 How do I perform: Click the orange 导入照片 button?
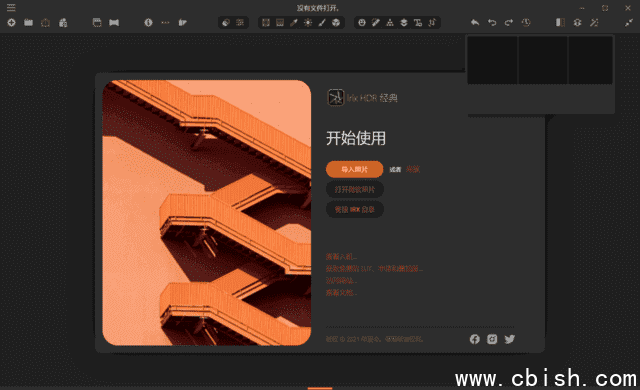(354, 169)
